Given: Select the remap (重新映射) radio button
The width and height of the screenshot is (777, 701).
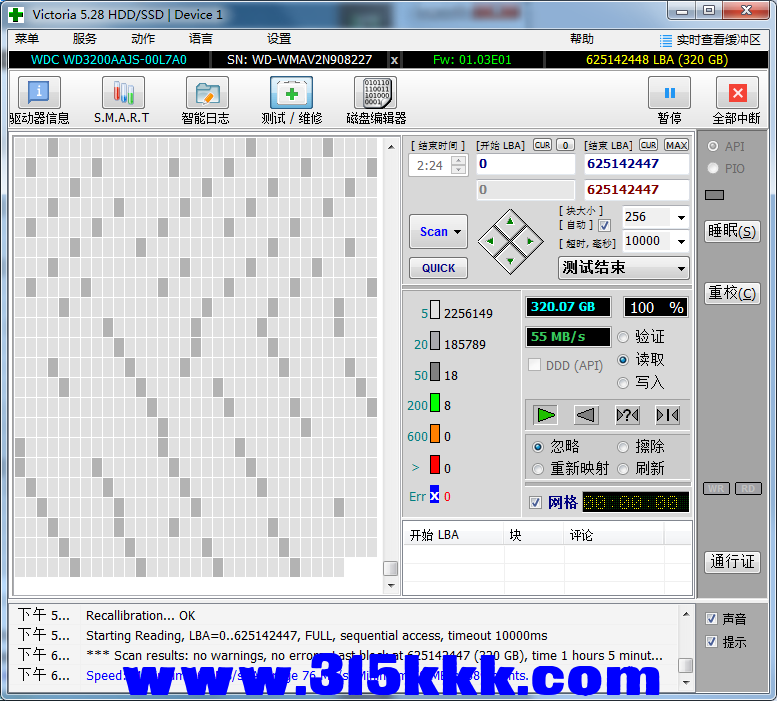Looking at the screenshot, I should (x=538, y=469).
